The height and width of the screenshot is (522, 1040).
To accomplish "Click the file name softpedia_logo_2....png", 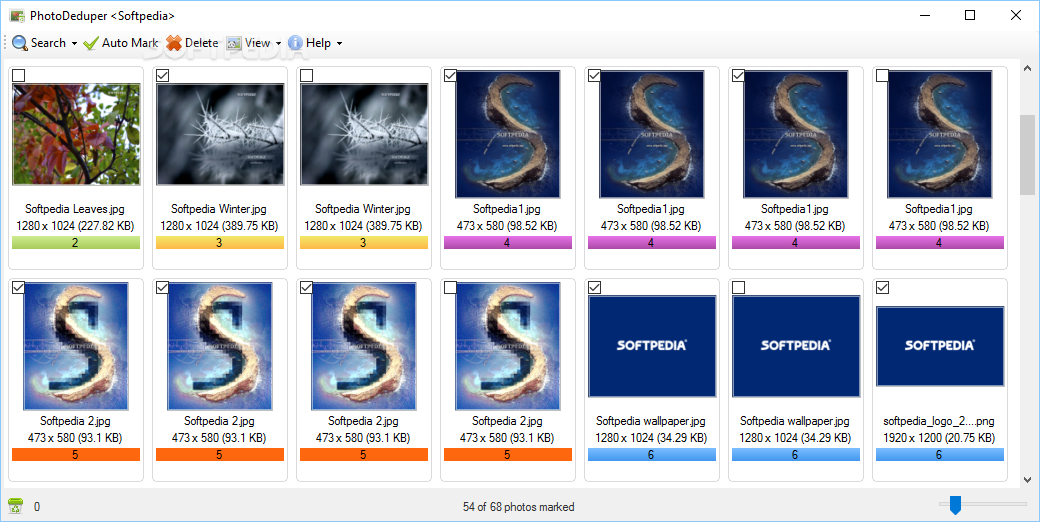I will tap(939, 421).
